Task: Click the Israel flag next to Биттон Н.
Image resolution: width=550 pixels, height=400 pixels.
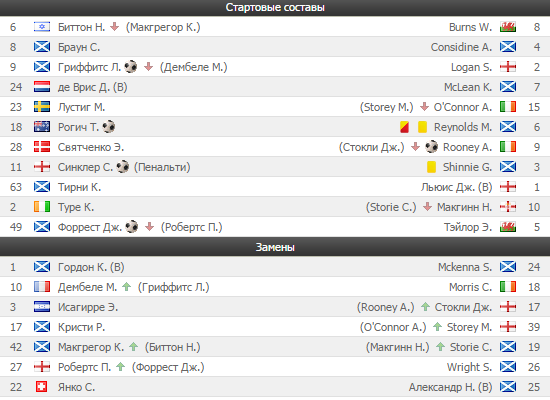Action: coord(42,27)
